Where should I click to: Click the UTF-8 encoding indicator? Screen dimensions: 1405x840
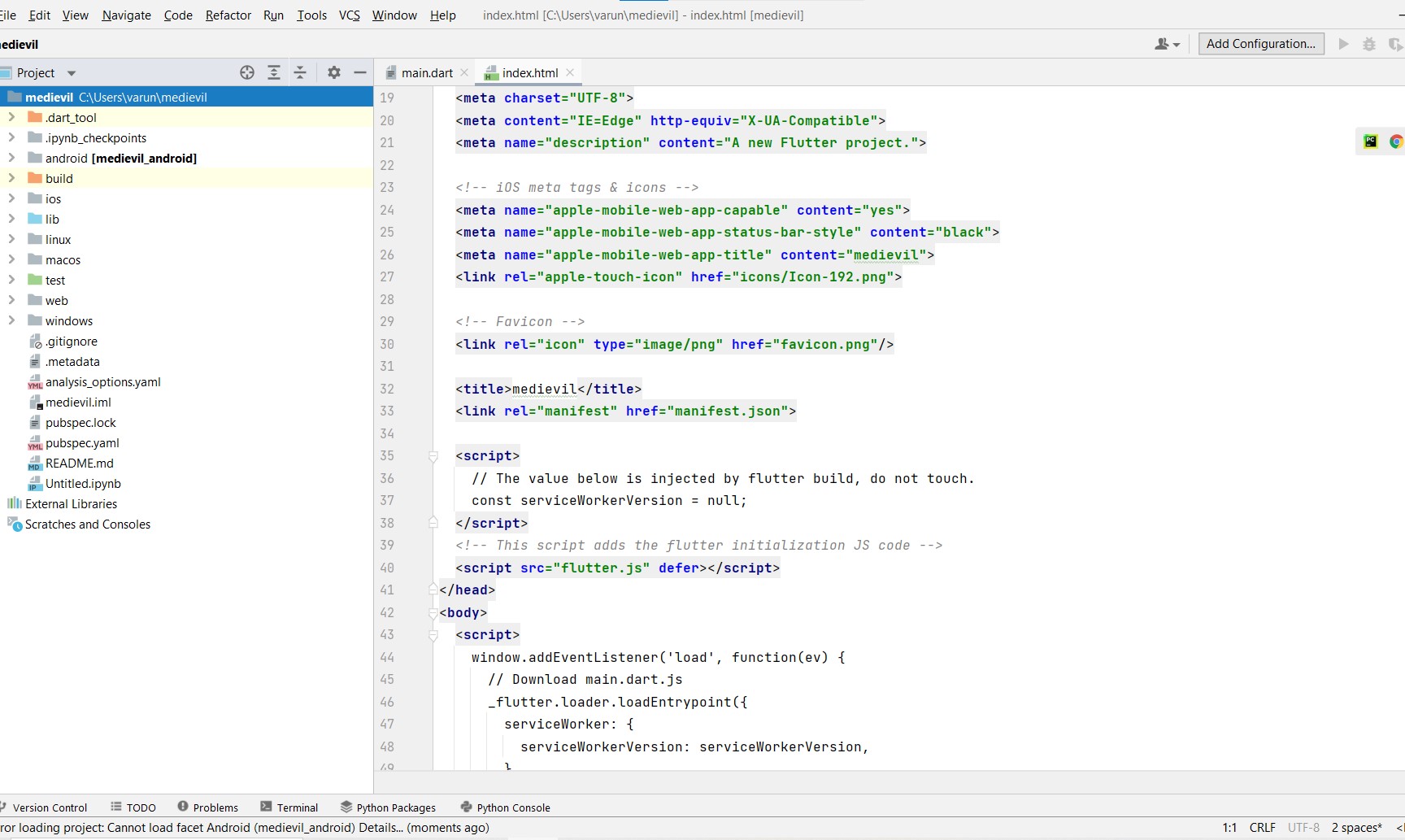(x=1304, y=828)
